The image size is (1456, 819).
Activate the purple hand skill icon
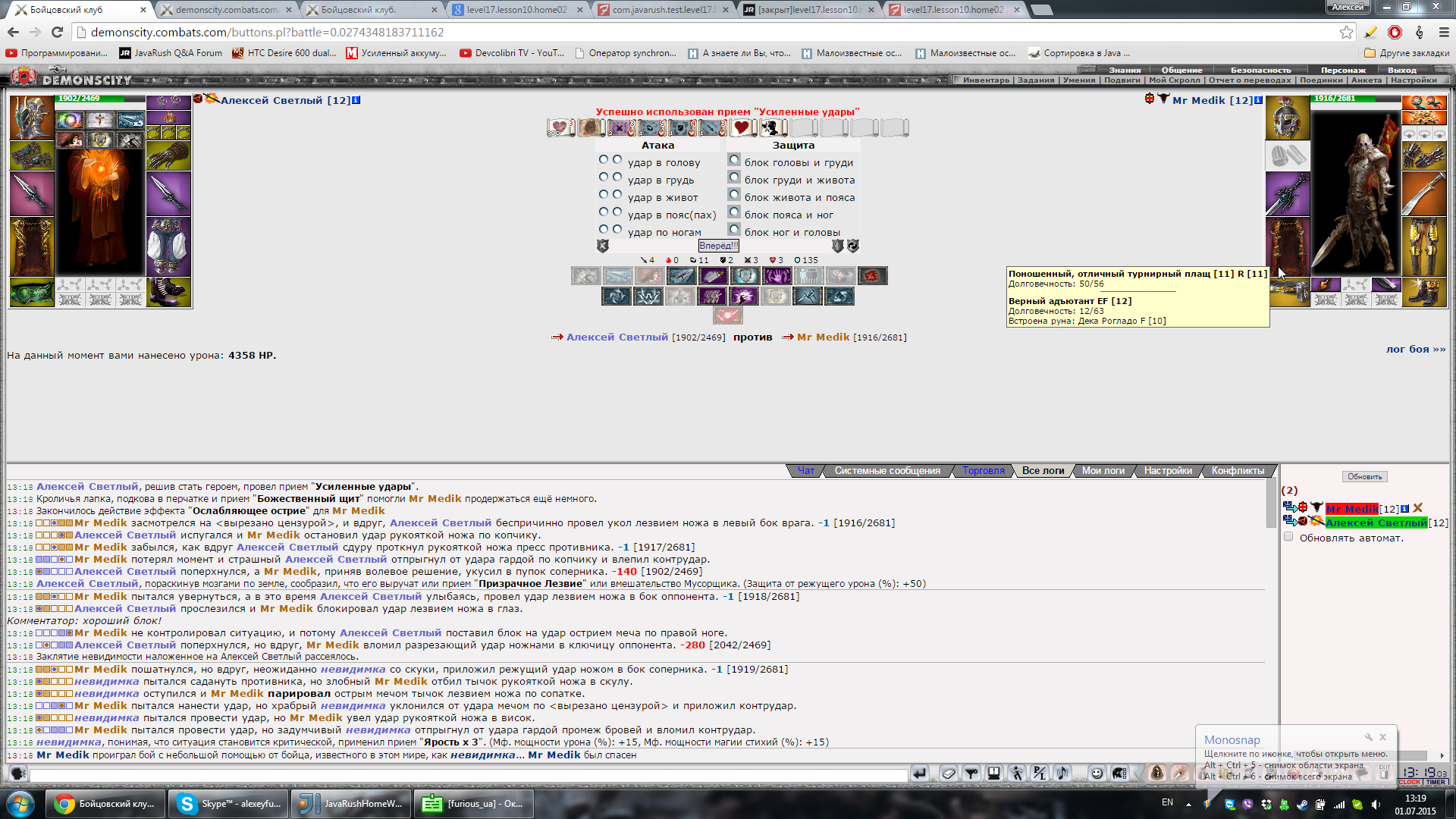777,276
